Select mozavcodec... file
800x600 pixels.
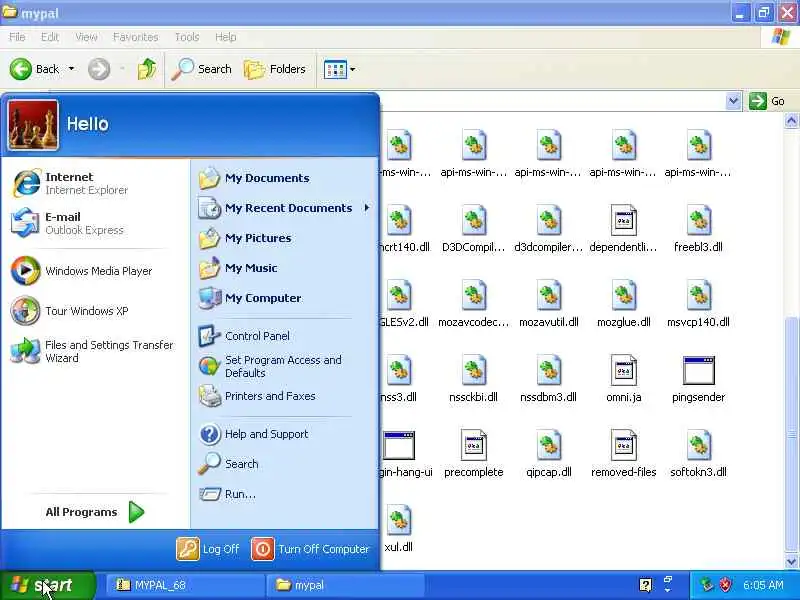point(473,303)
